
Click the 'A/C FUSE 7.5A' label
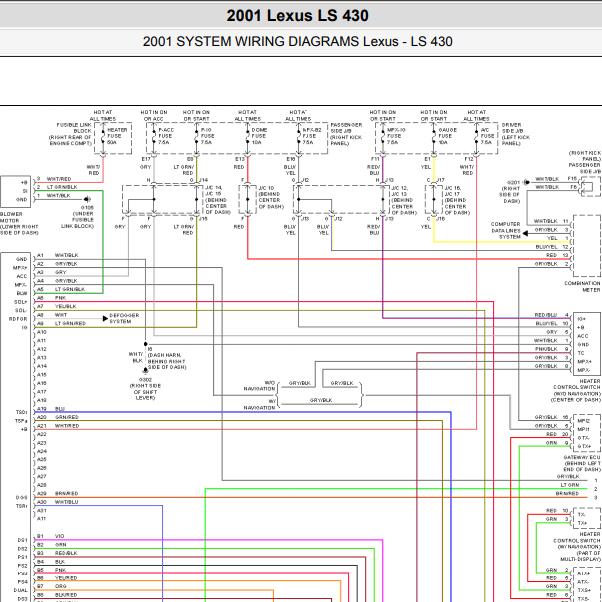tap(487, 136)
